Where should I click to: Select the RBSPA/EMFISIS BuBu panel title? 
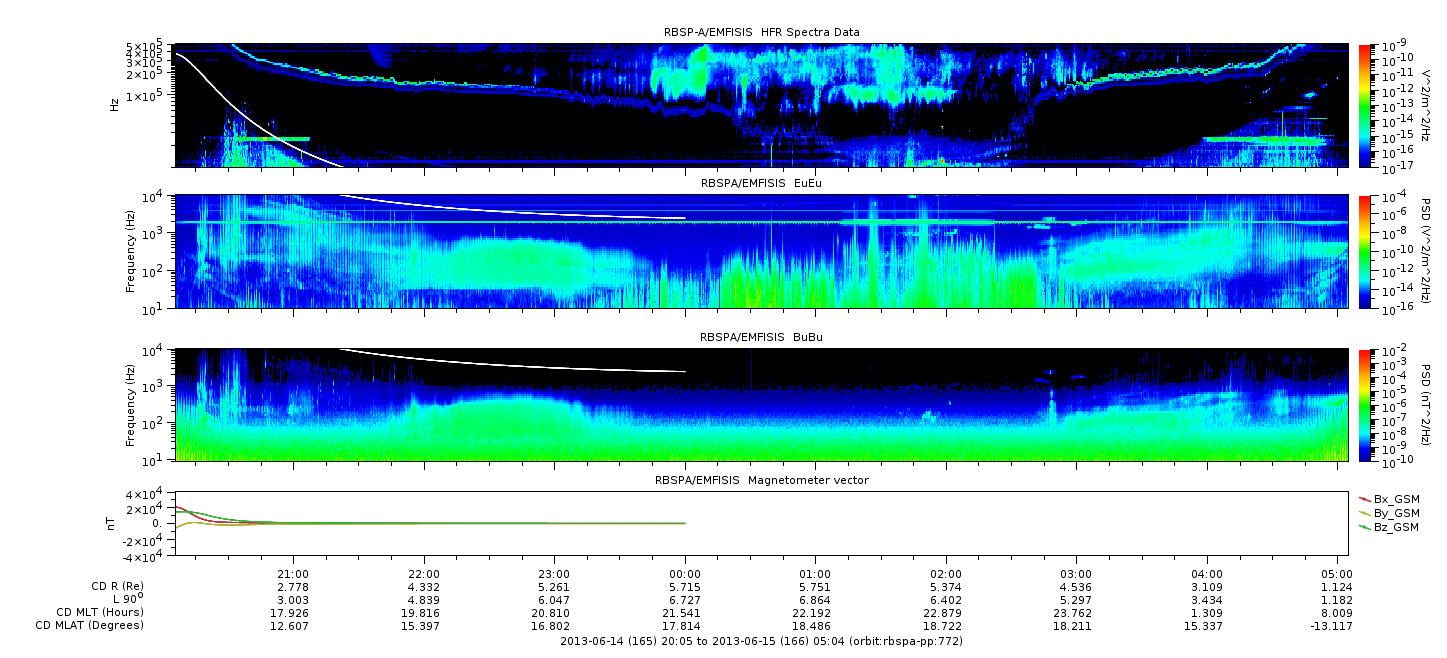click(x=761, y=338)
